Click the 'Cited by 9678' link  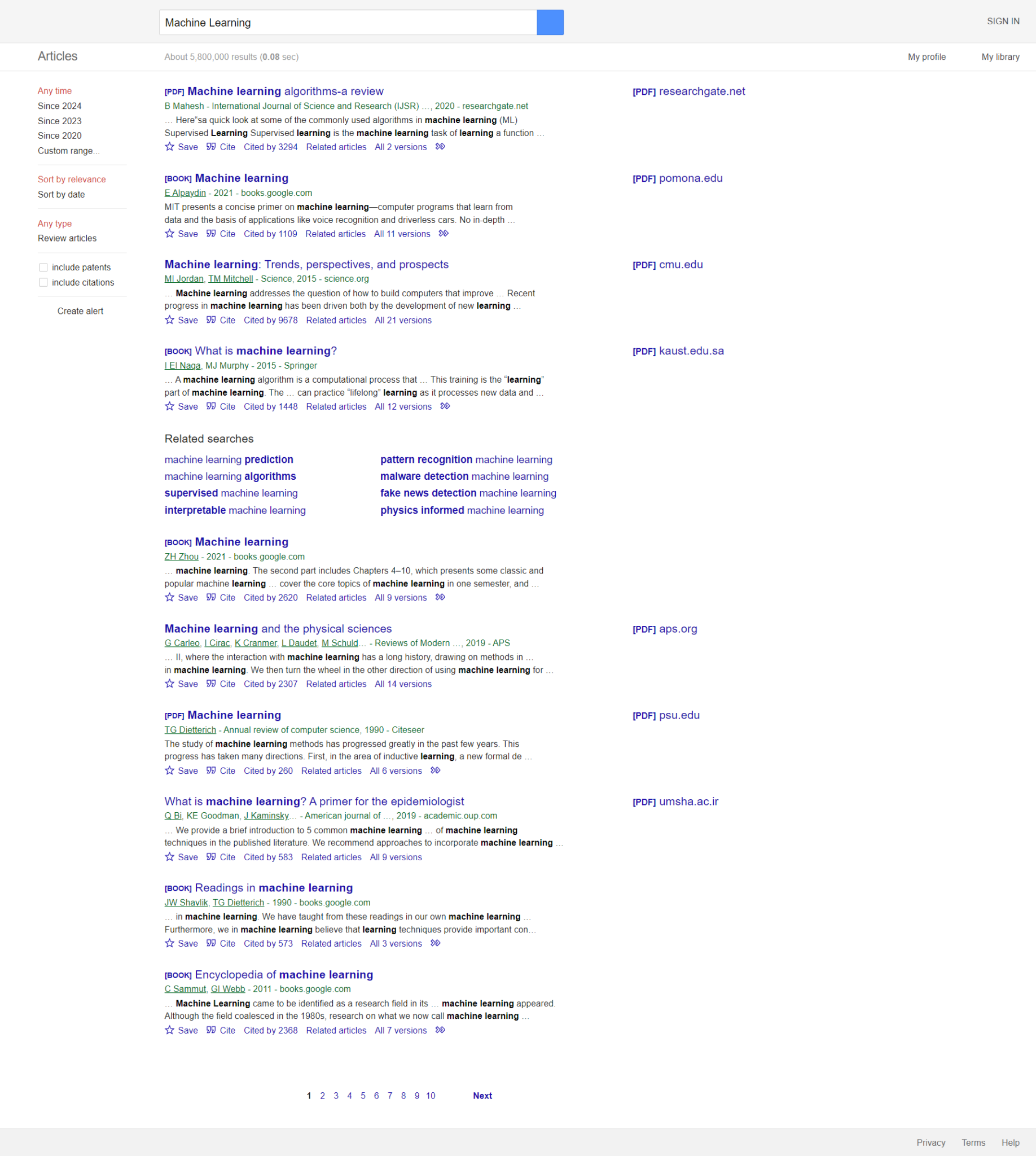coord(270,320)
